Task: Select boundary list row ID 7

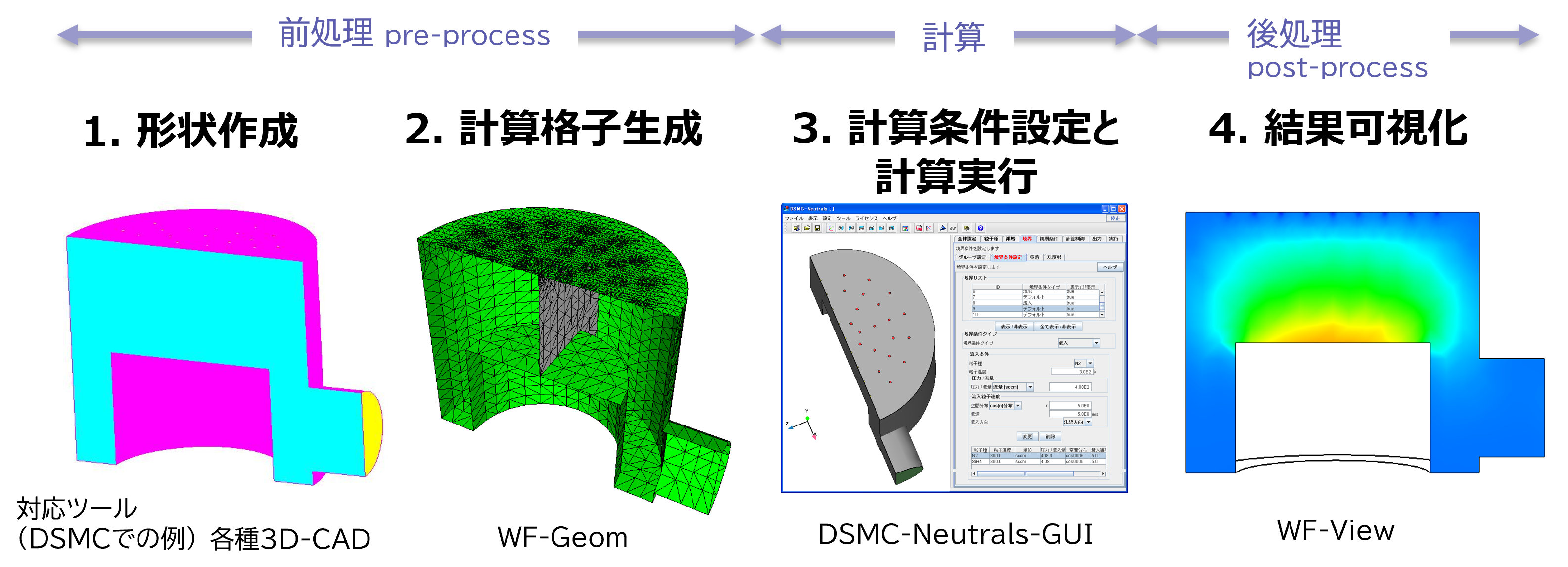Action: [1035, 297]
